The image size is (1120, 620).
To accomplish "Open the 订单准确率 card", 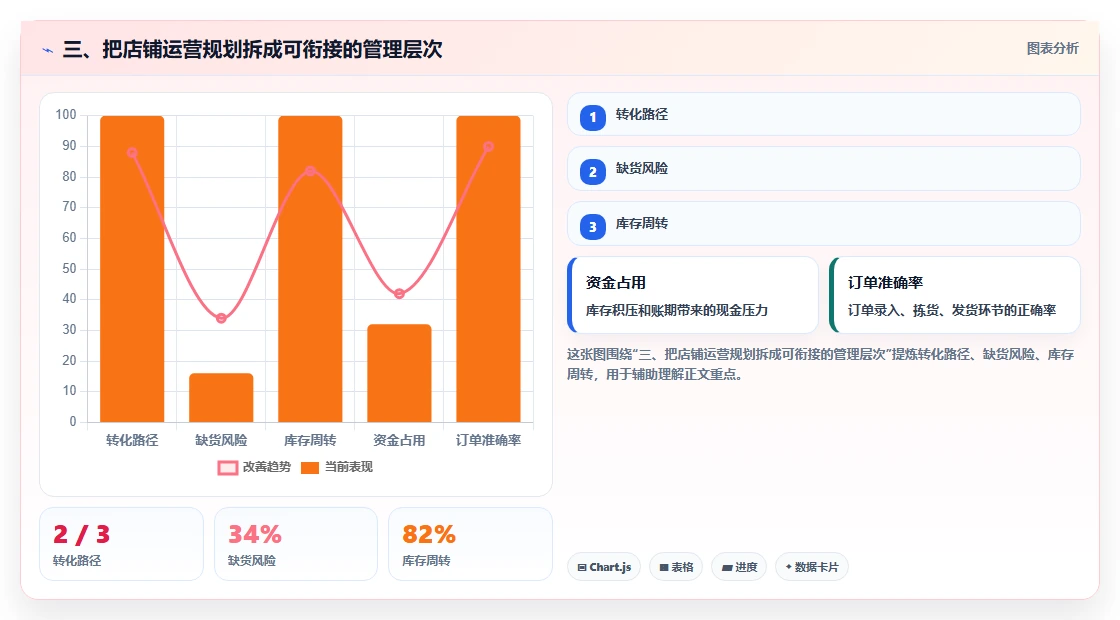I will (x=955, y=295).
